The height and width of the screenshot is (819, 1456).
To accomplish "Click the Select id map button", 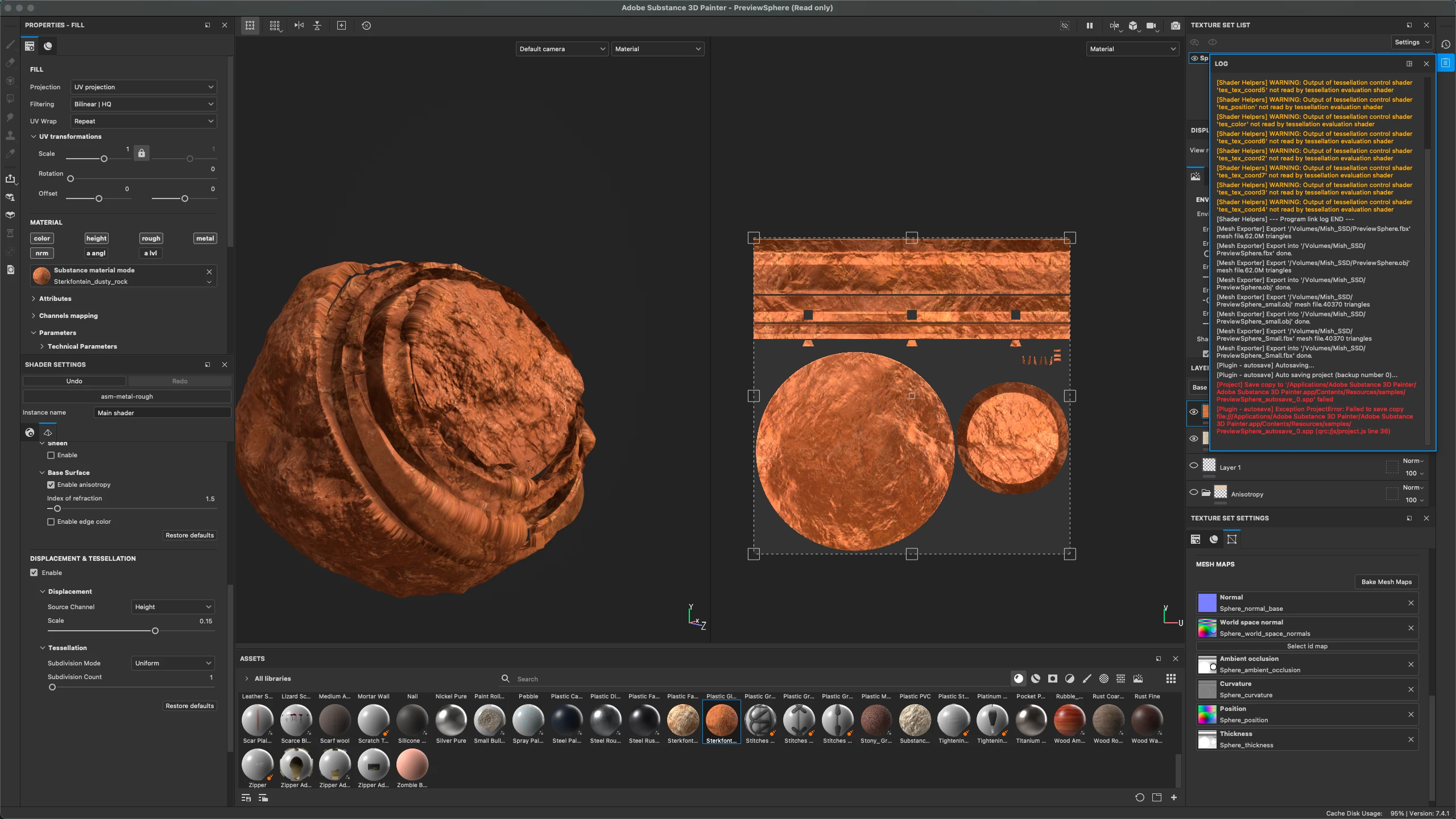I will point(1306,646).
